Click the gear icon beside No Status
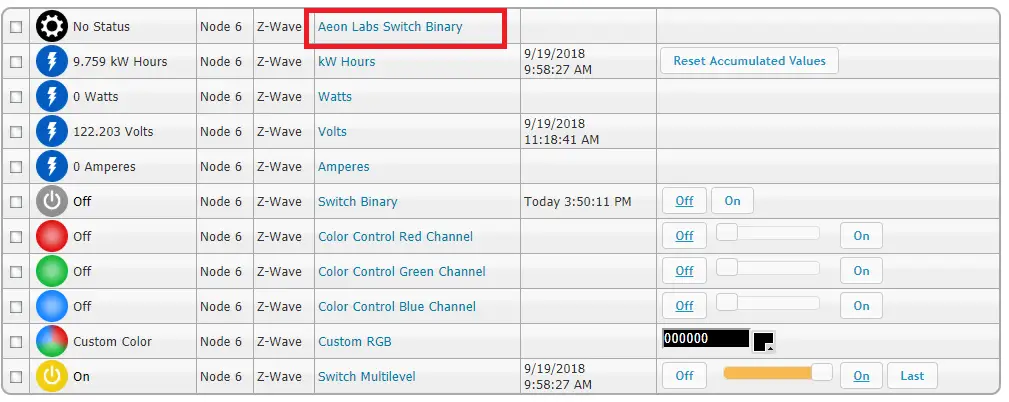The width and height of the screenshot is (1009, 402). point(51,26)
